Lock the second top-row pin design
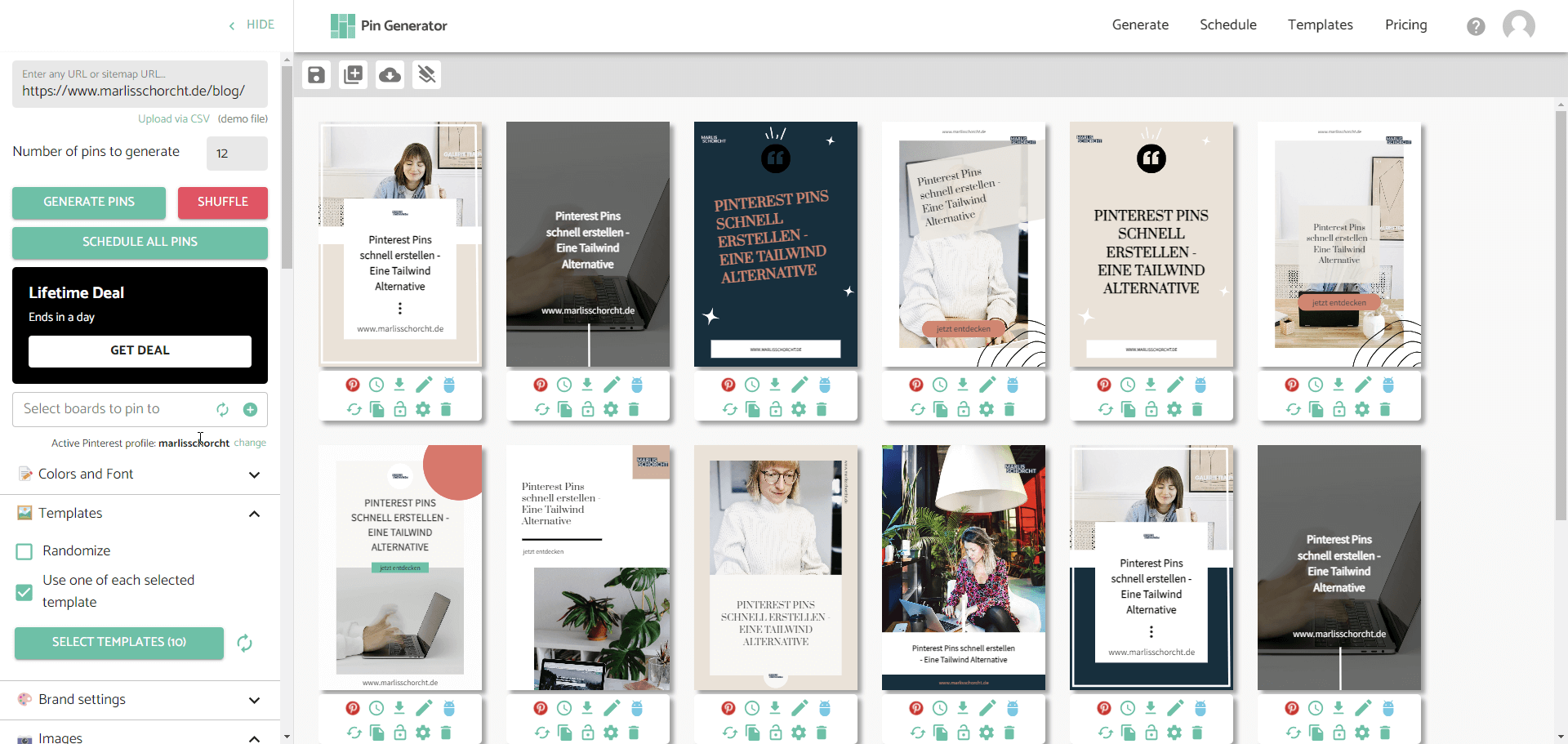Screen dimensions: 1568x744 (x=588, y=409)
